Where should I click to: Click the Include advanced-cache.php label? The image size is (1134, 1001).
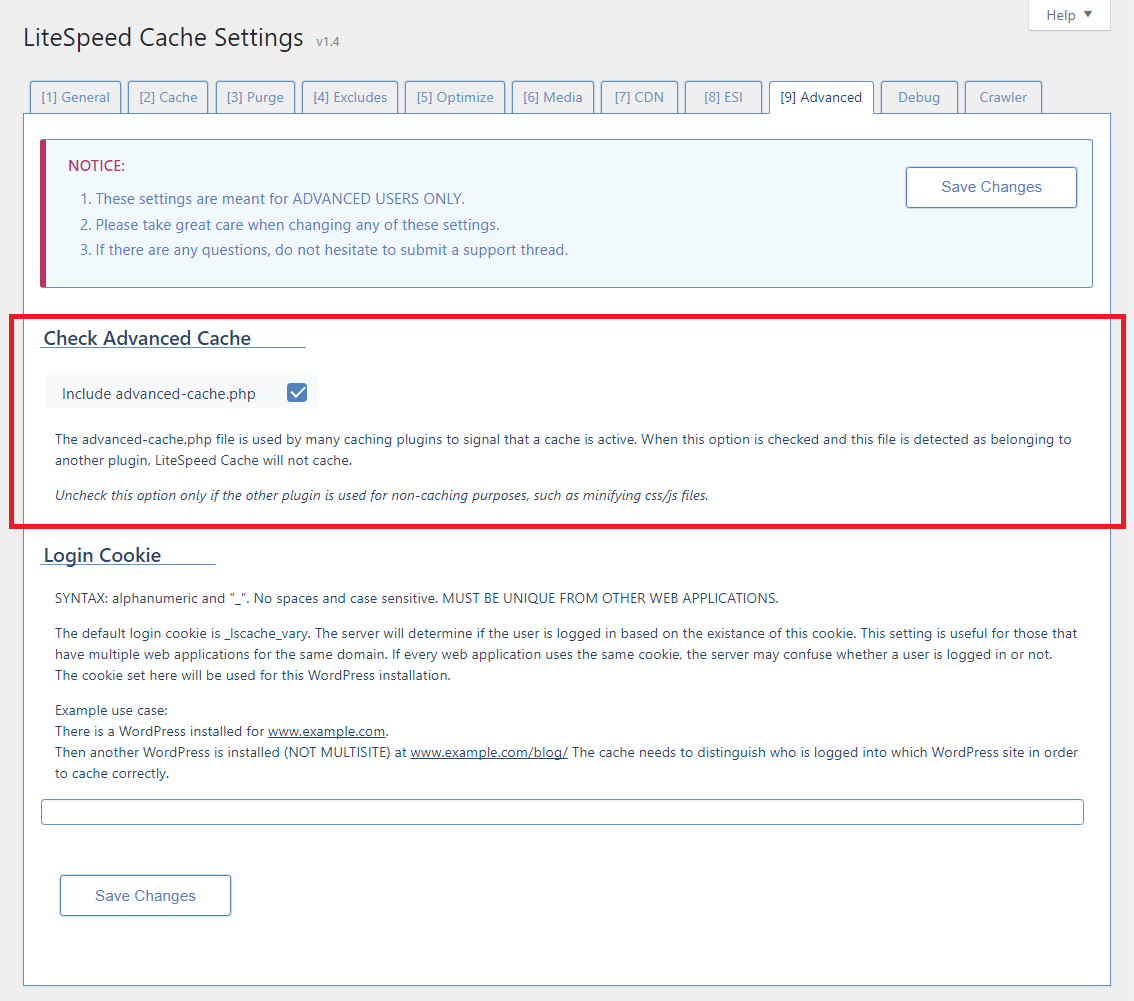158,393
